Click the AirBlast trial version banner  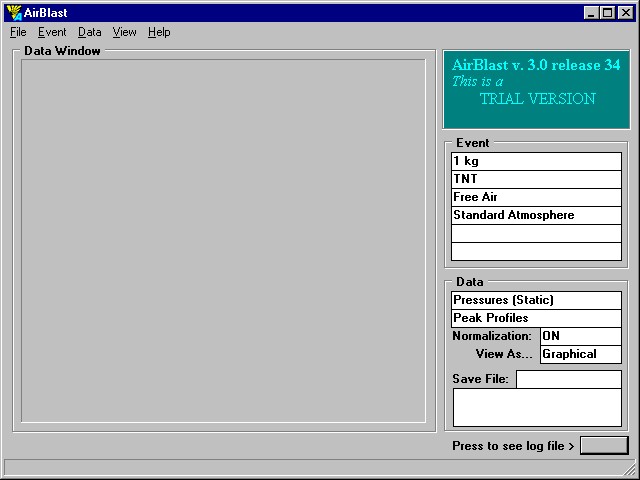pyautogui.click(x=536, y=89)
